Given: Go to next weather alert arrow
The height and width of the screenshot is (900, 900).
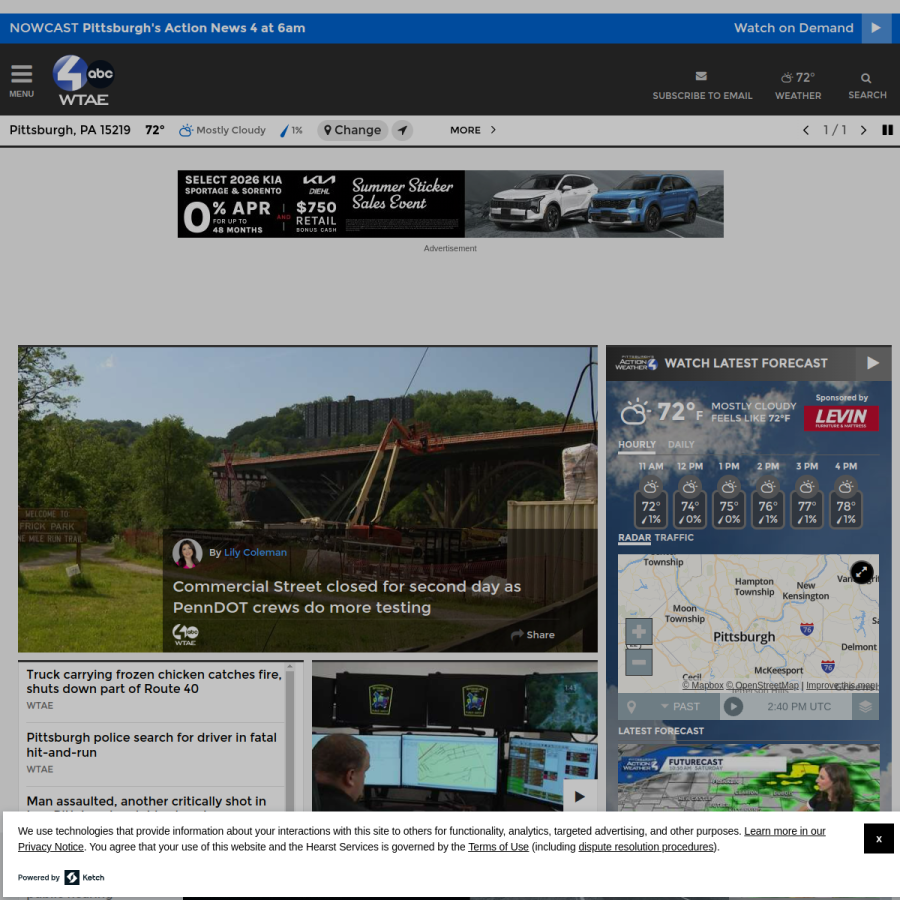Looking at the screenshot, I should pos(863,130).
